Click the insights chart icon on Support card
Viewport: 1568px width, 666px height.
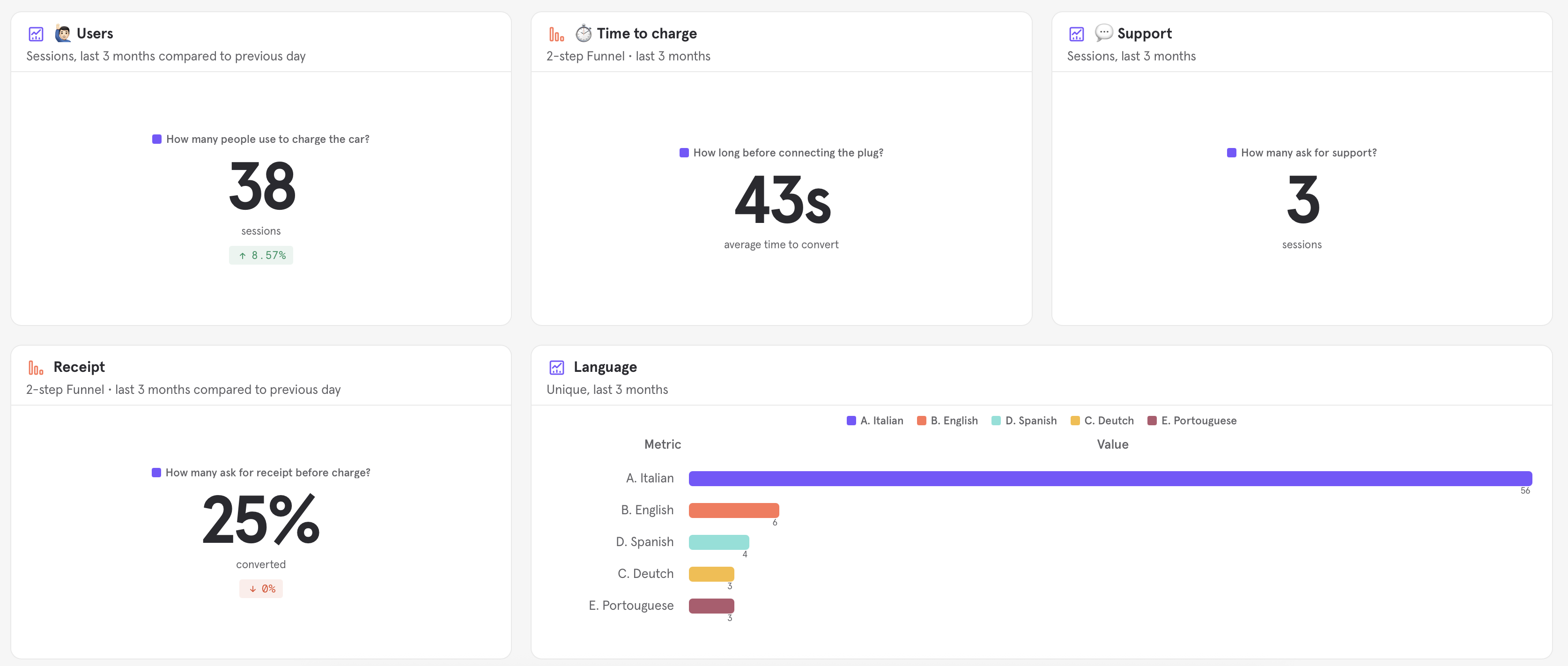click(x=1076, y=34)
